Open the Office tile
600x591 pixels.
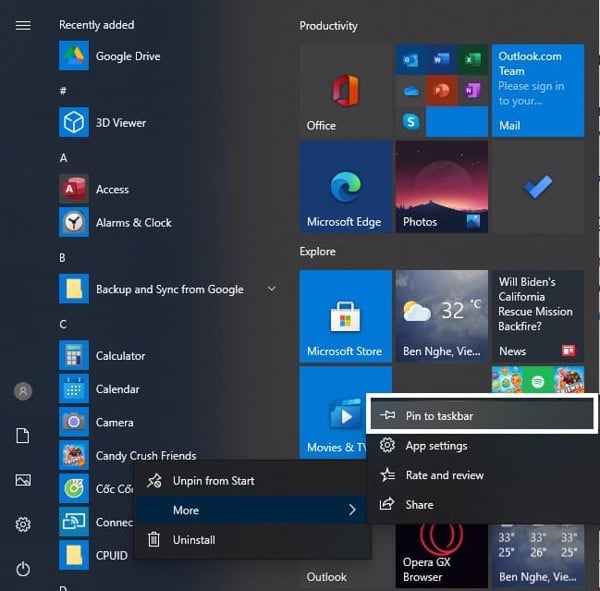[346, 90]
